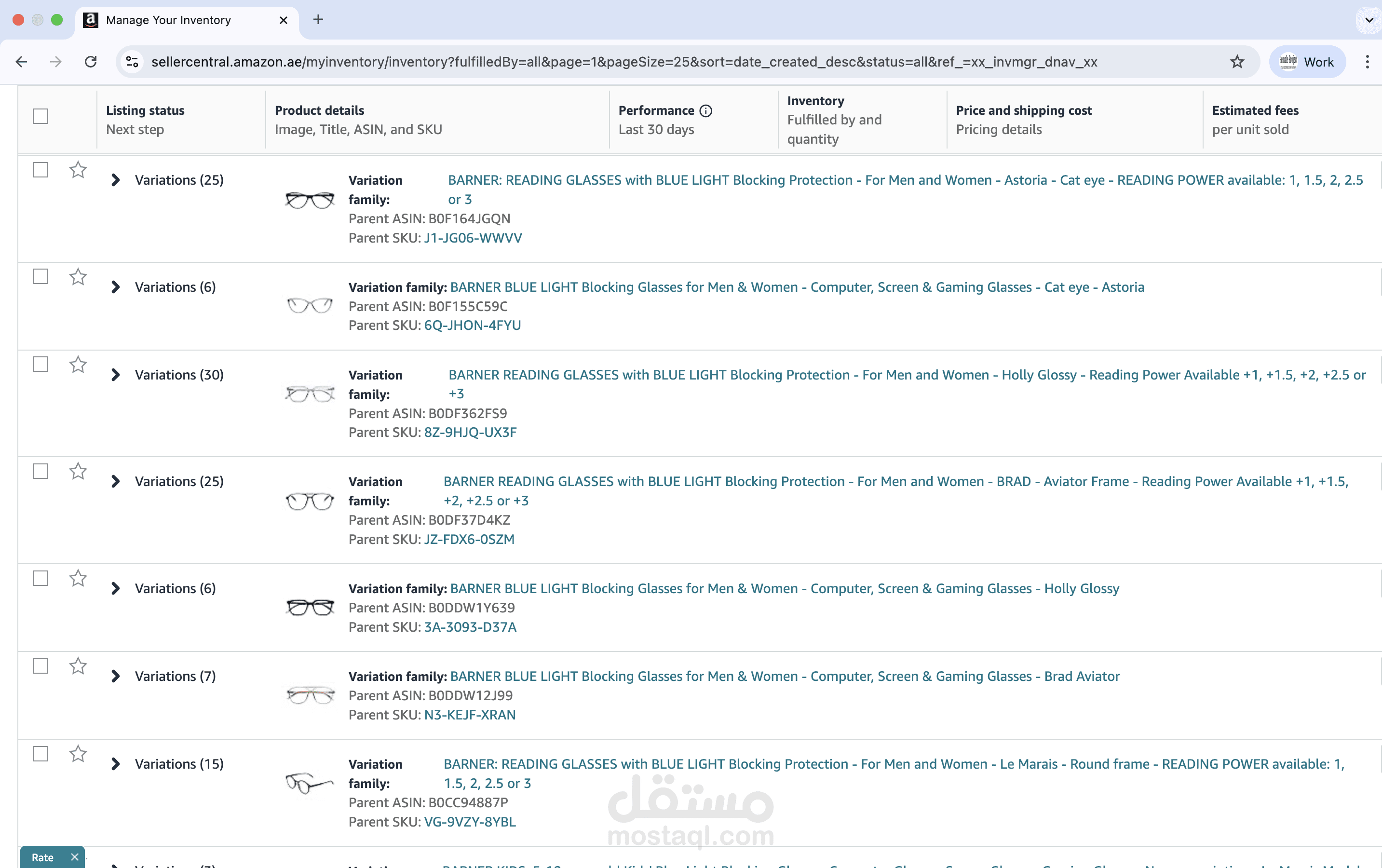Click thumbnail for Parent ASIN B0DDW1Y639
Image resolution: width=1382 pixels, height=868 pixels.
[x=310, y=607]
